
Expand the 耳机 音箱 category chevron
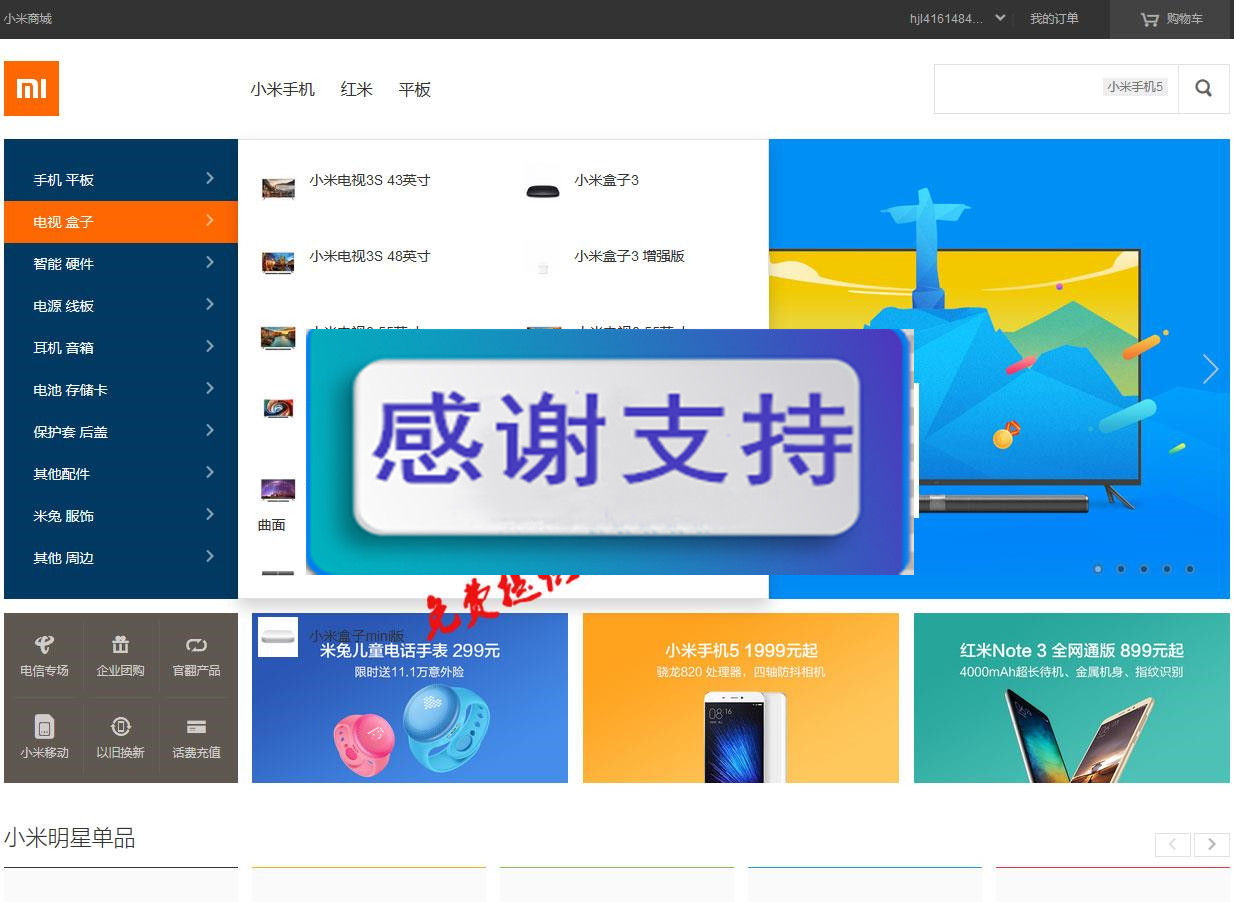point(210,346)
